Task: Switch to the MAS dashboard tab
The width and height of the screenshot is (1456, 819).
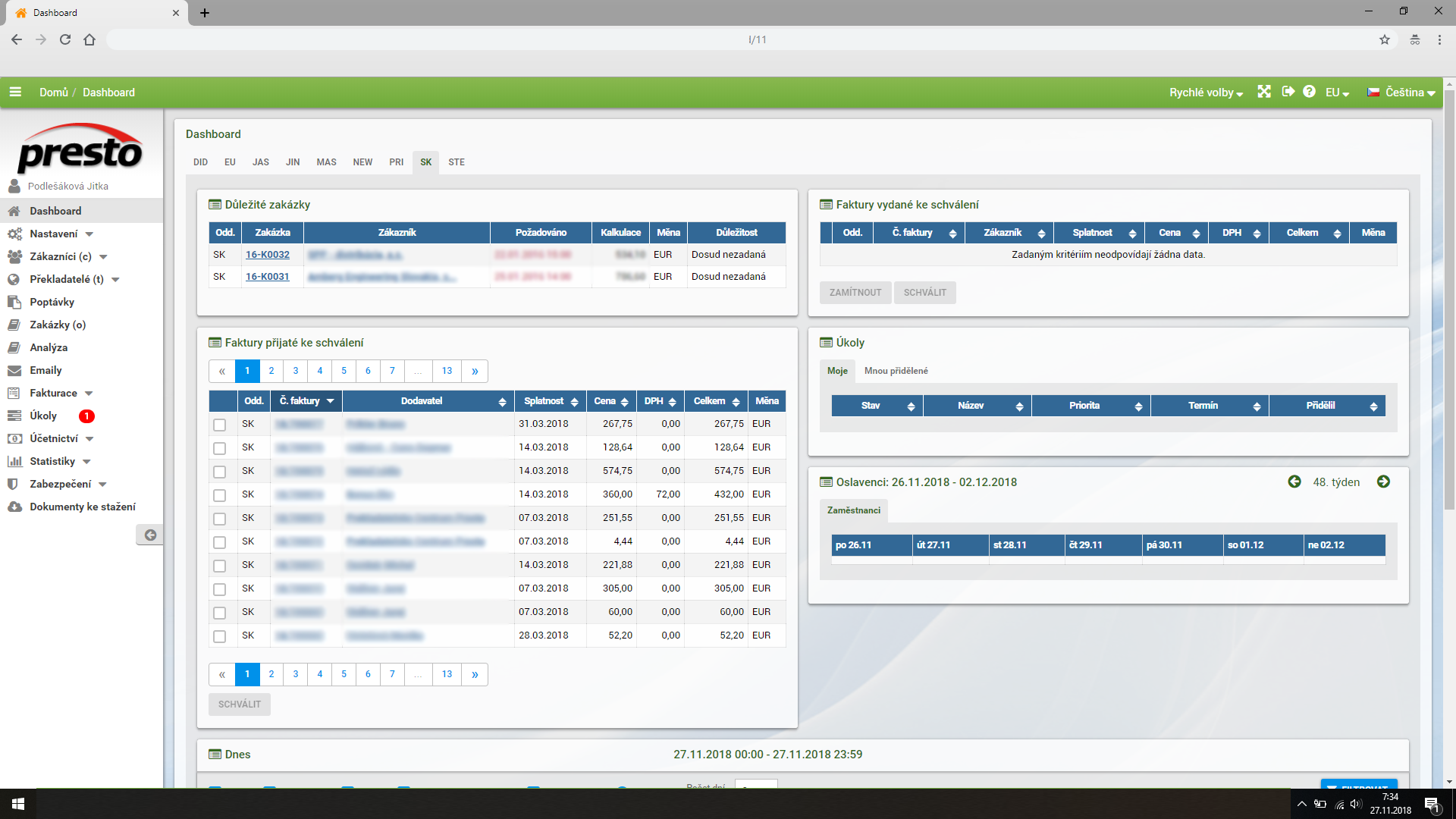Action: point(326,162)
